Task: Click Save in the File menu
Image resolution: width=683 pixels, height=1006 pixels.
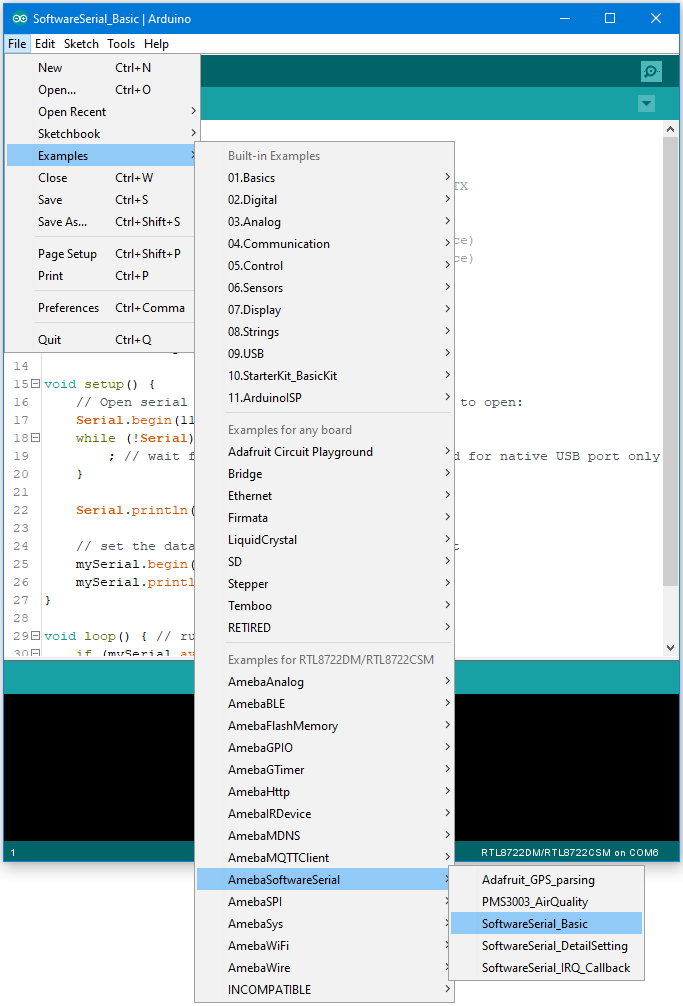Action: point(102,200)
